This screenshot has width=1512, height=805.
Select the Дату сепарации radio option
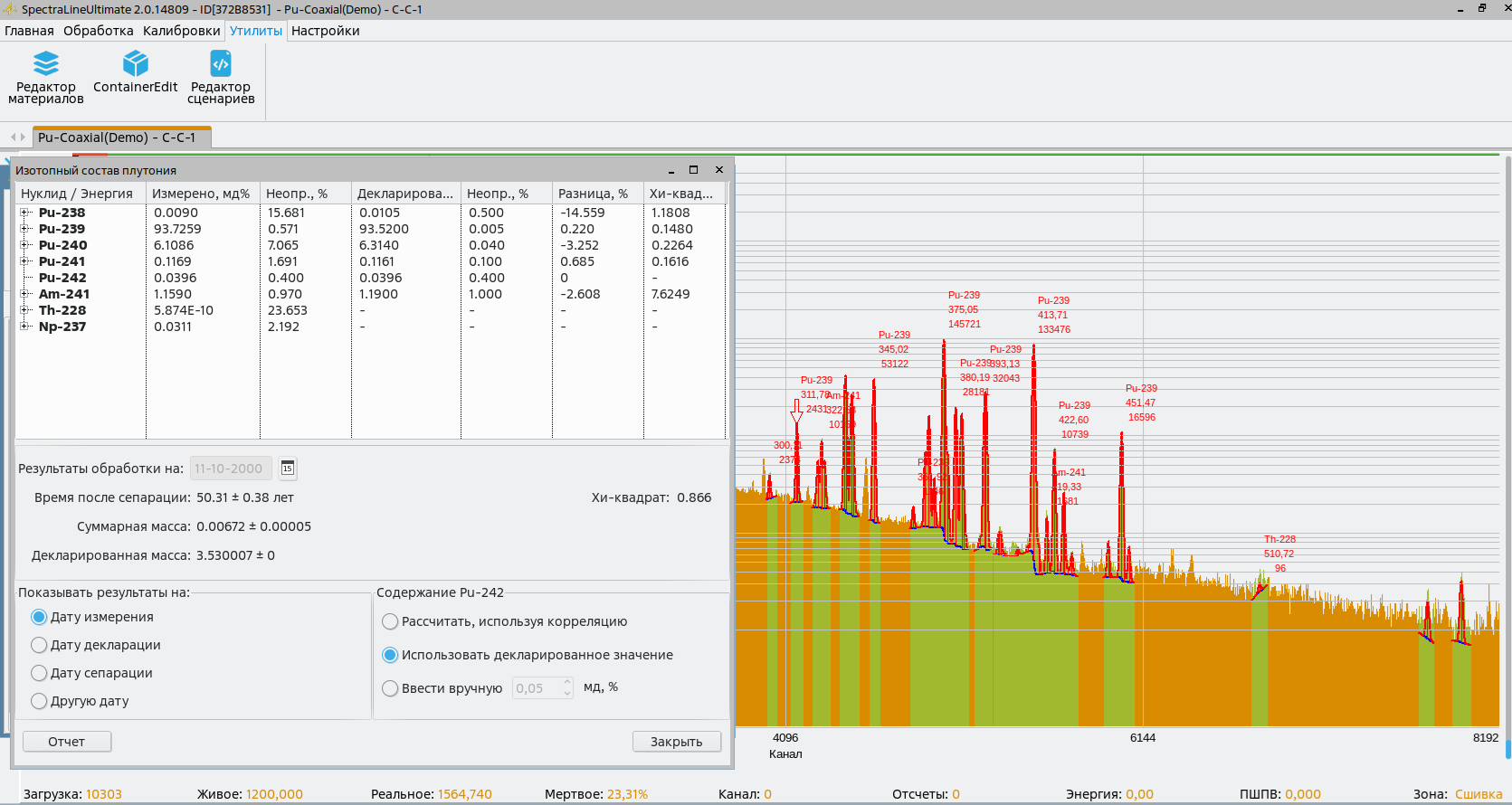coord(39,673)
